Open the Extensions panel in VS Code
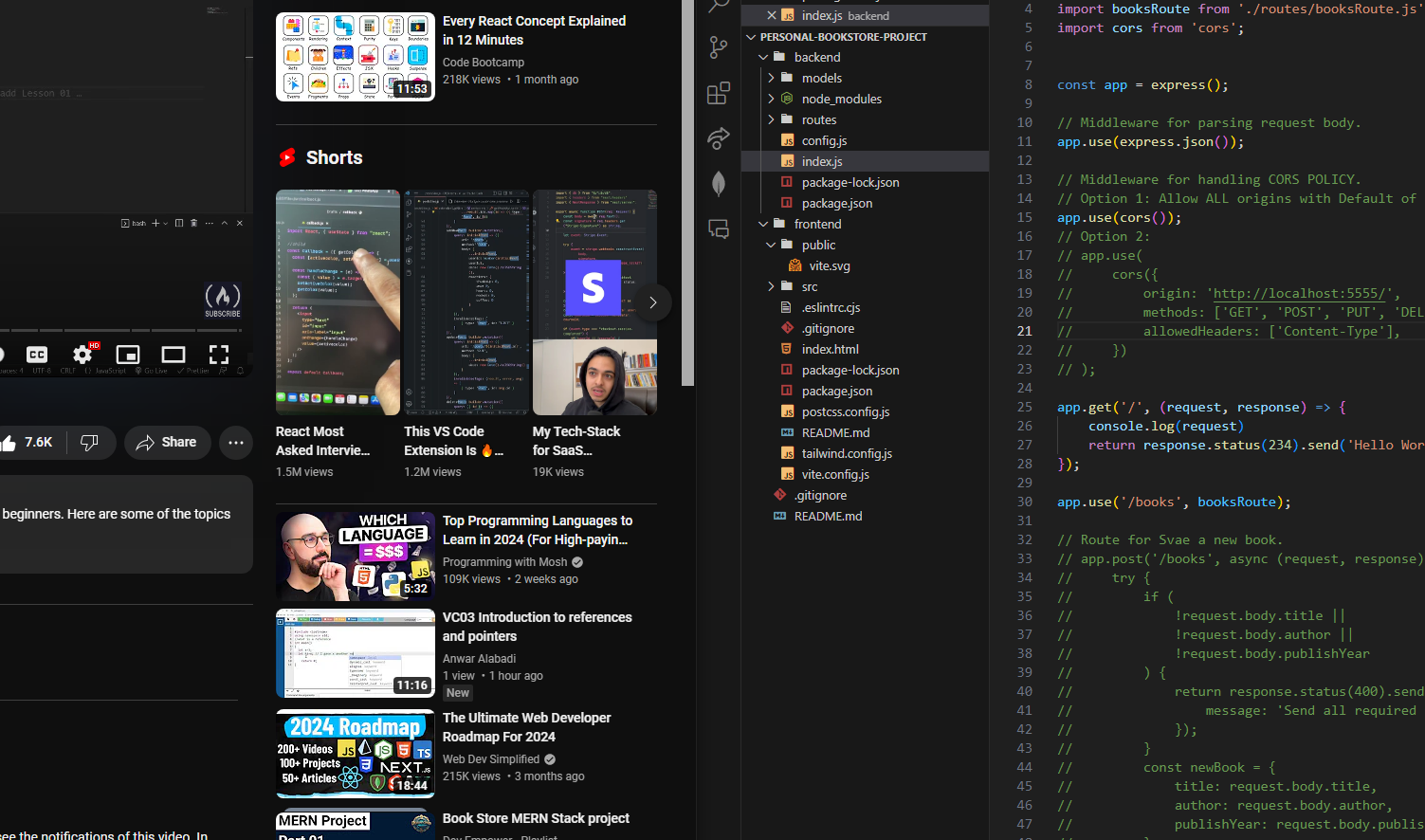The width and height of the screenshot is (1425, 840). 719,93
